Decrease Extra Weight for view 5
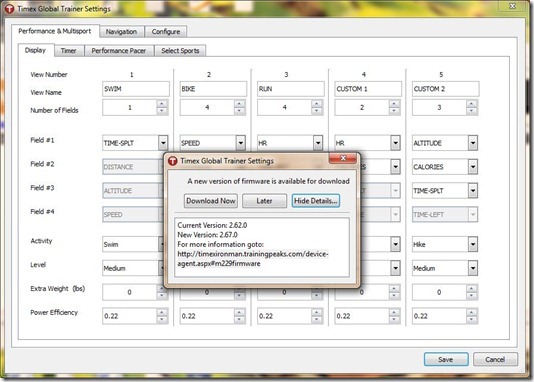The image size is (534, 382). tap(472, 296)
